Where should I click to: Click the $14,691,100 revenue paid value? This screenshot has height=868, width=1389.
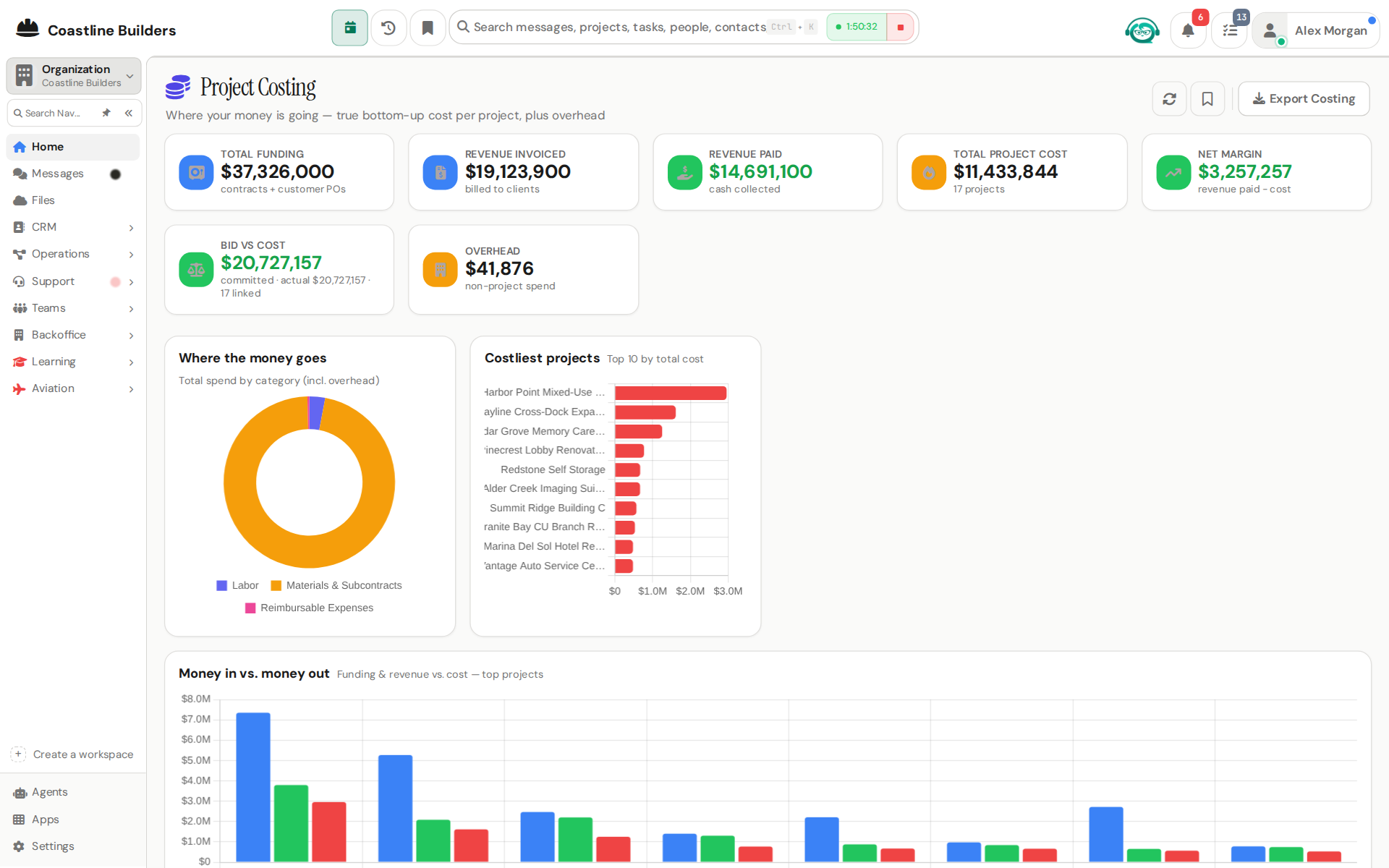[760, 171]
